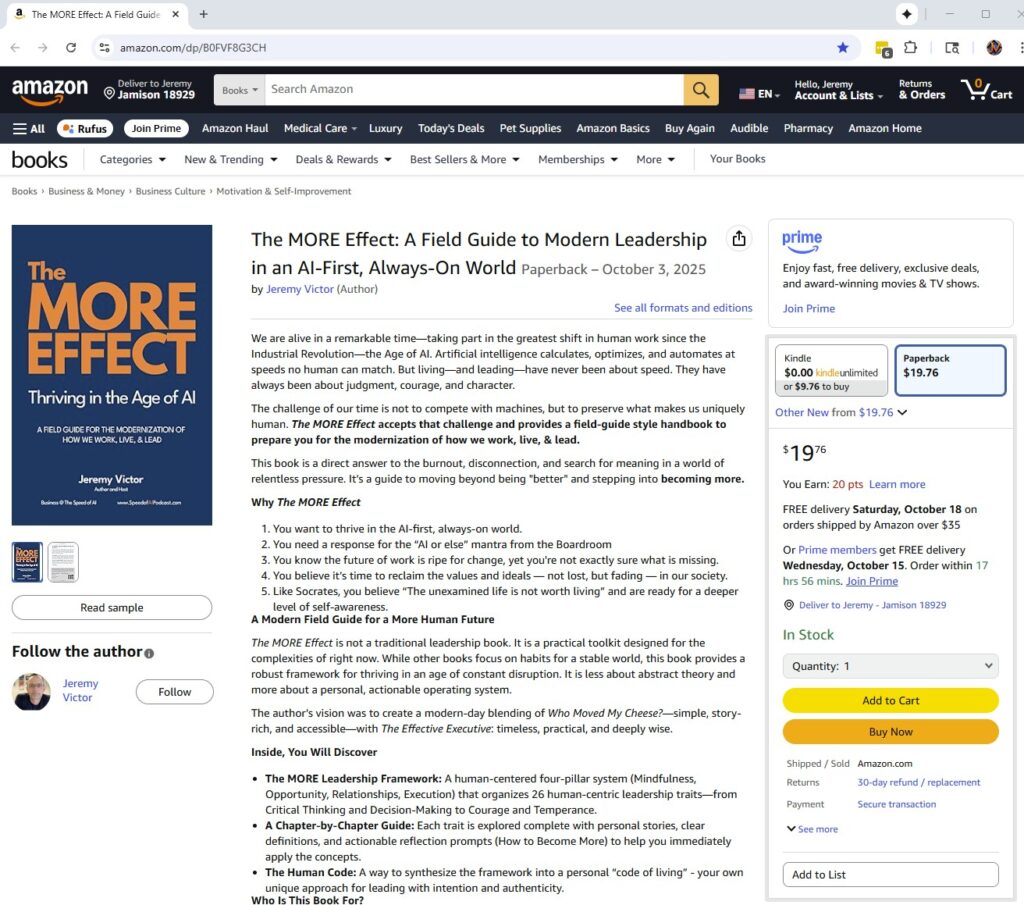Image resolution: width=1024 pixels, height=905 pixels.
Task: Click the orange search magnifier button
Action: click(x=701, y=90)
